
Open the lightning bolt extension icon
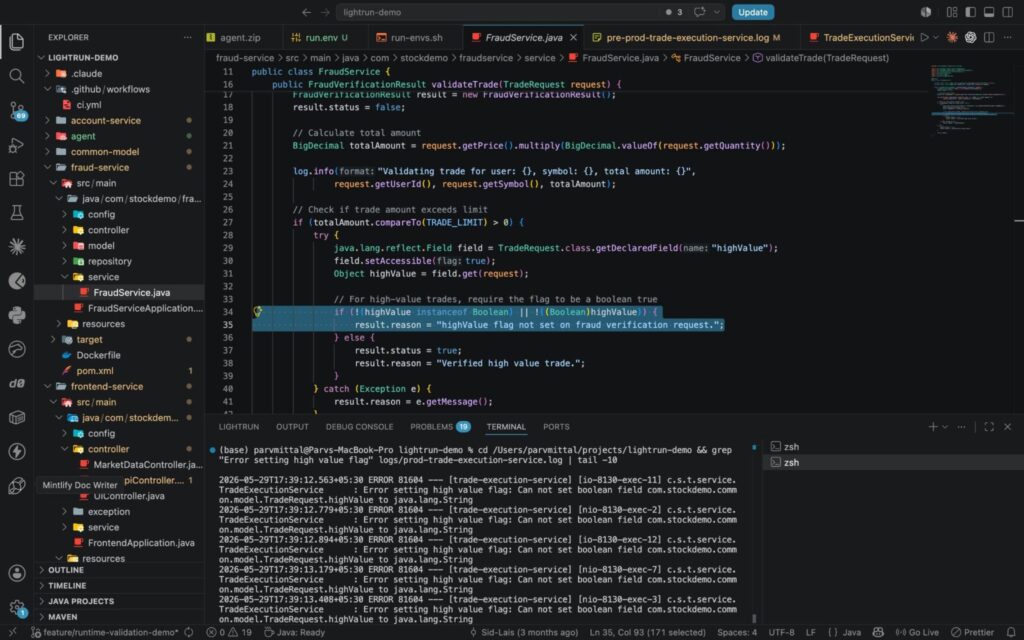17,451
